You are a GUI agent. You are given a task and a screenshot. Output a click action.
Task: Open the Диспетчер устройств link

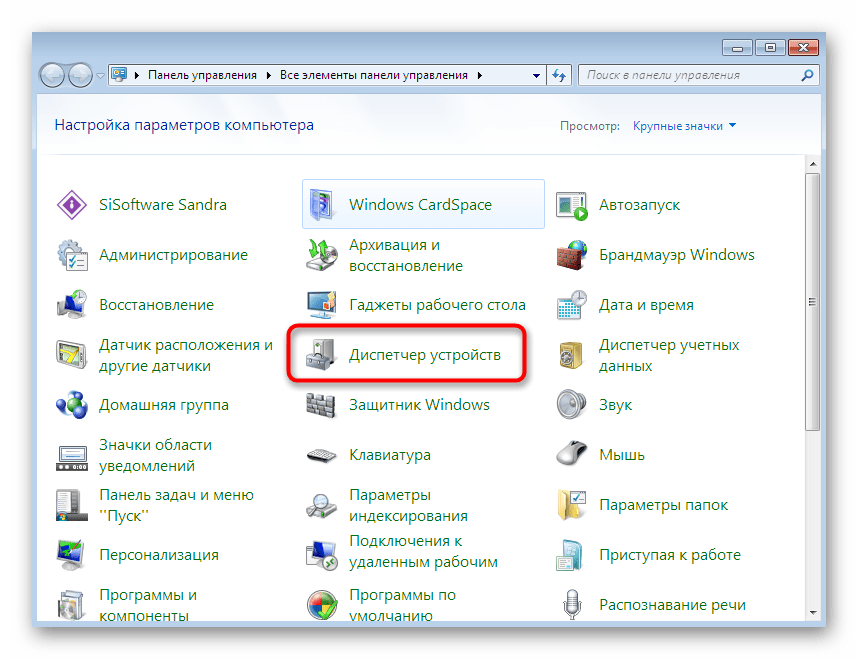pyautogui.click(x=425, y=355)
